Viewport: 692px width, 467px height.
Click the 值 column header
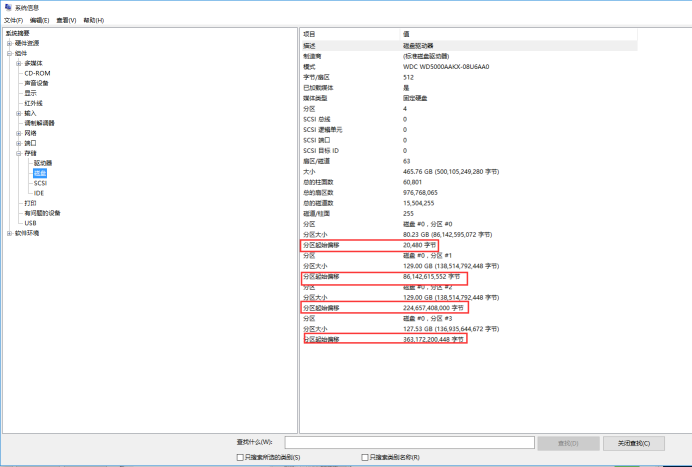519,34
